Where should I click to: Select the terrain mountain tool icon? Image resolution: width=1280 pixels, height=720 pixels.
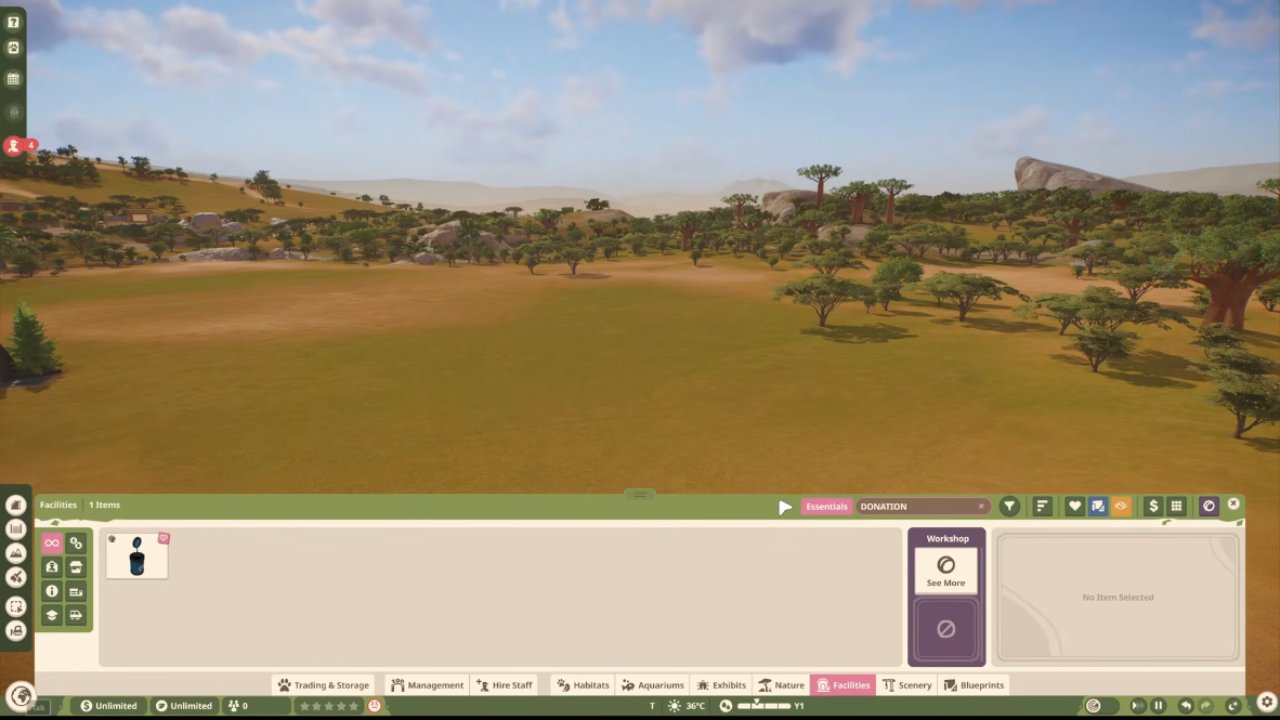[15, 553]
